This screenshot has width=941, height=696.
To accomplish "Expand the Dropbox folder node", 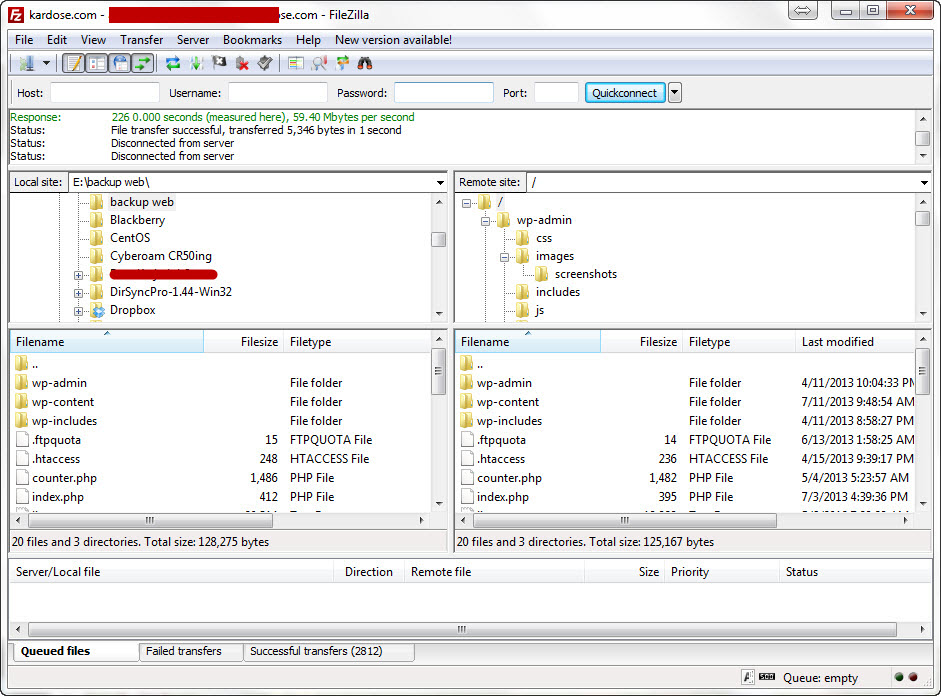I will pos(78,311).
